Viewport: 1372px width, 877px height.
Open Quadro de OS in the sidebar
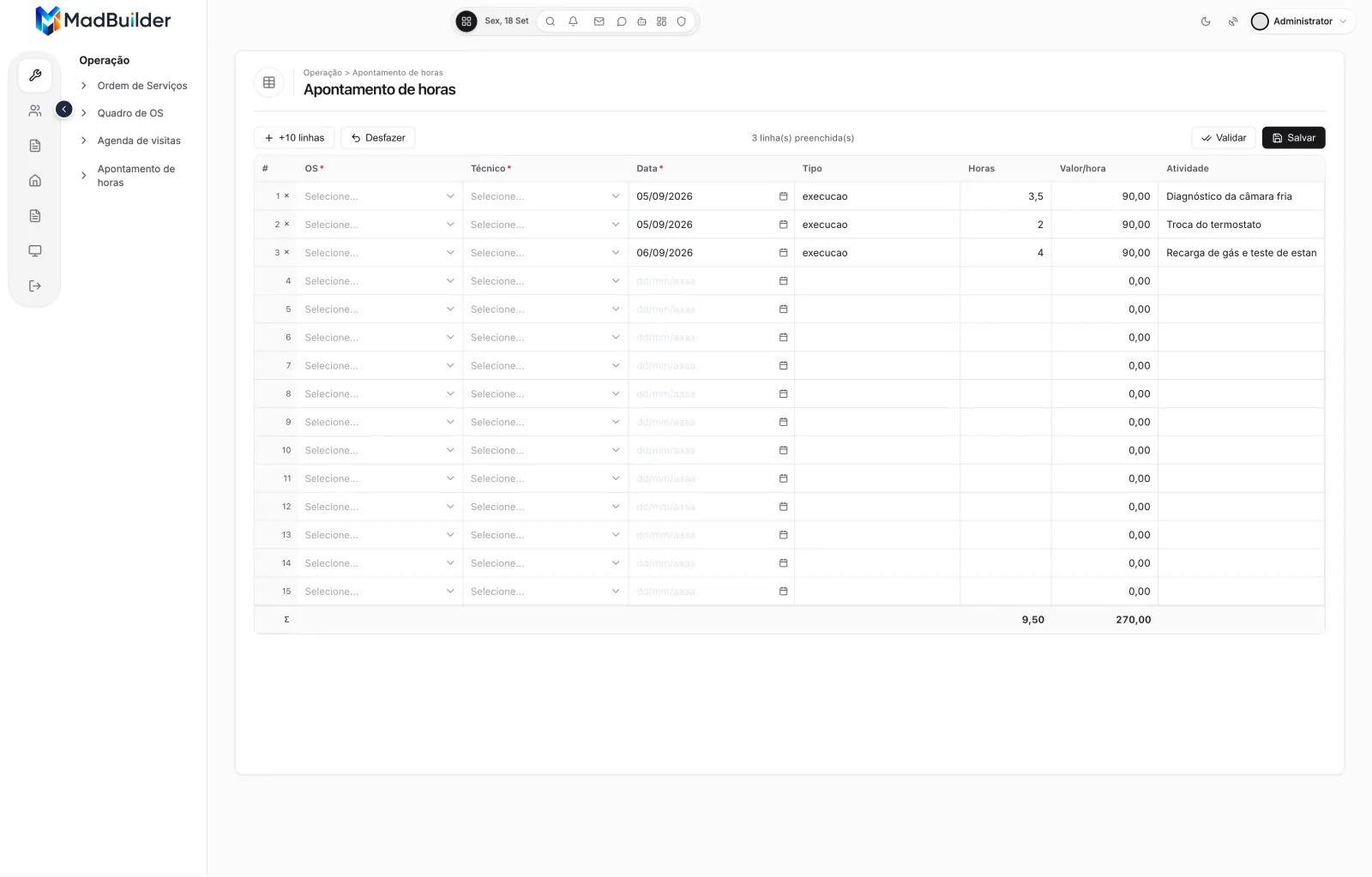click(x=122, y=113)
